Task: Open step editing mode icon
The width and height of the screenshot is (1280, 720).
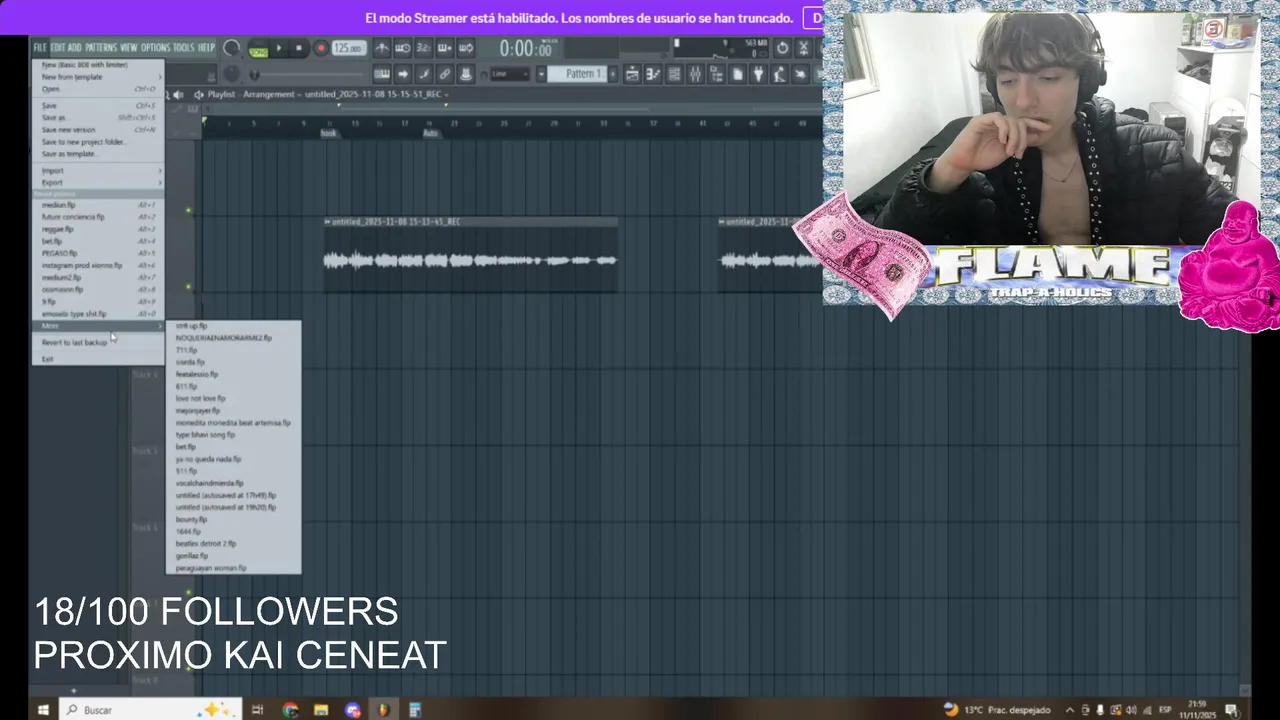Action: pyautogui.click(x=423, y=74)
